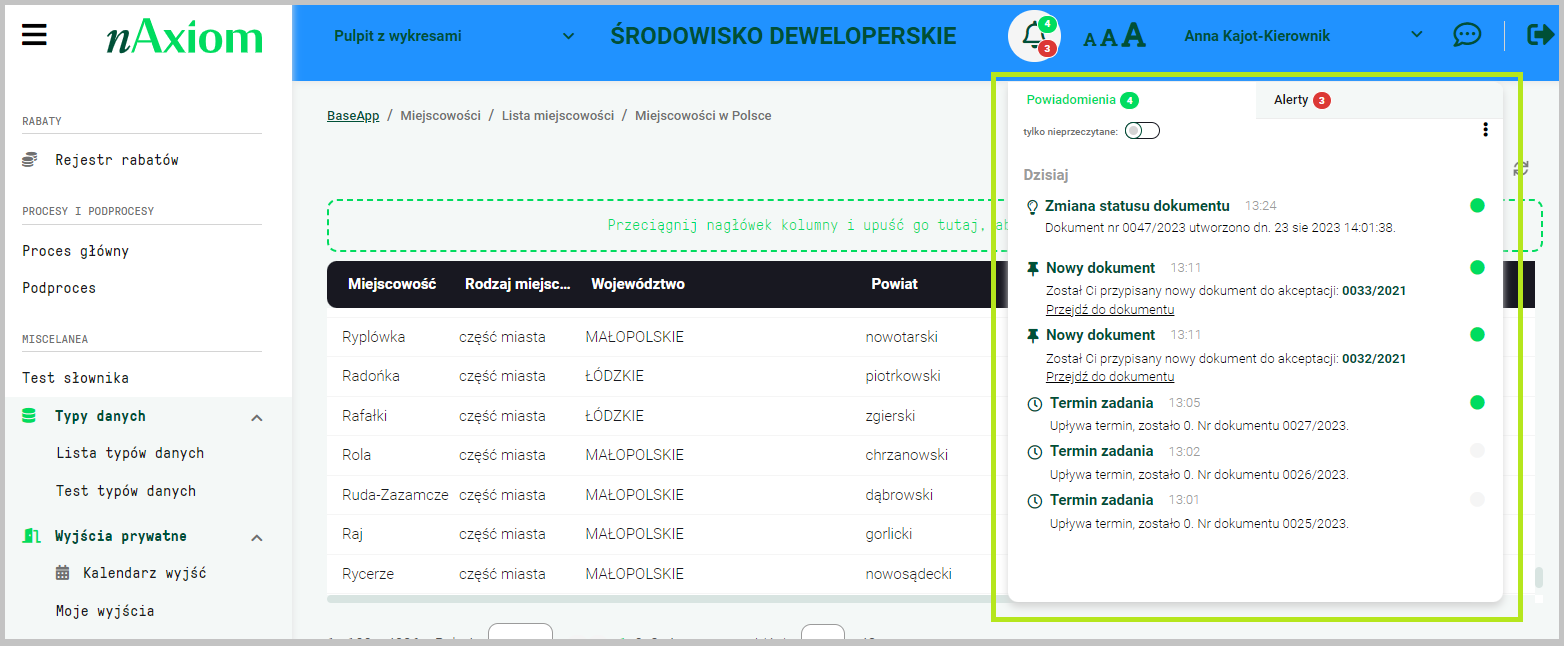This screenshot has height=646, width=1564.
Task: Mark Zmiana statusu dokumentu notification as read
Action: coord(1477,206)
